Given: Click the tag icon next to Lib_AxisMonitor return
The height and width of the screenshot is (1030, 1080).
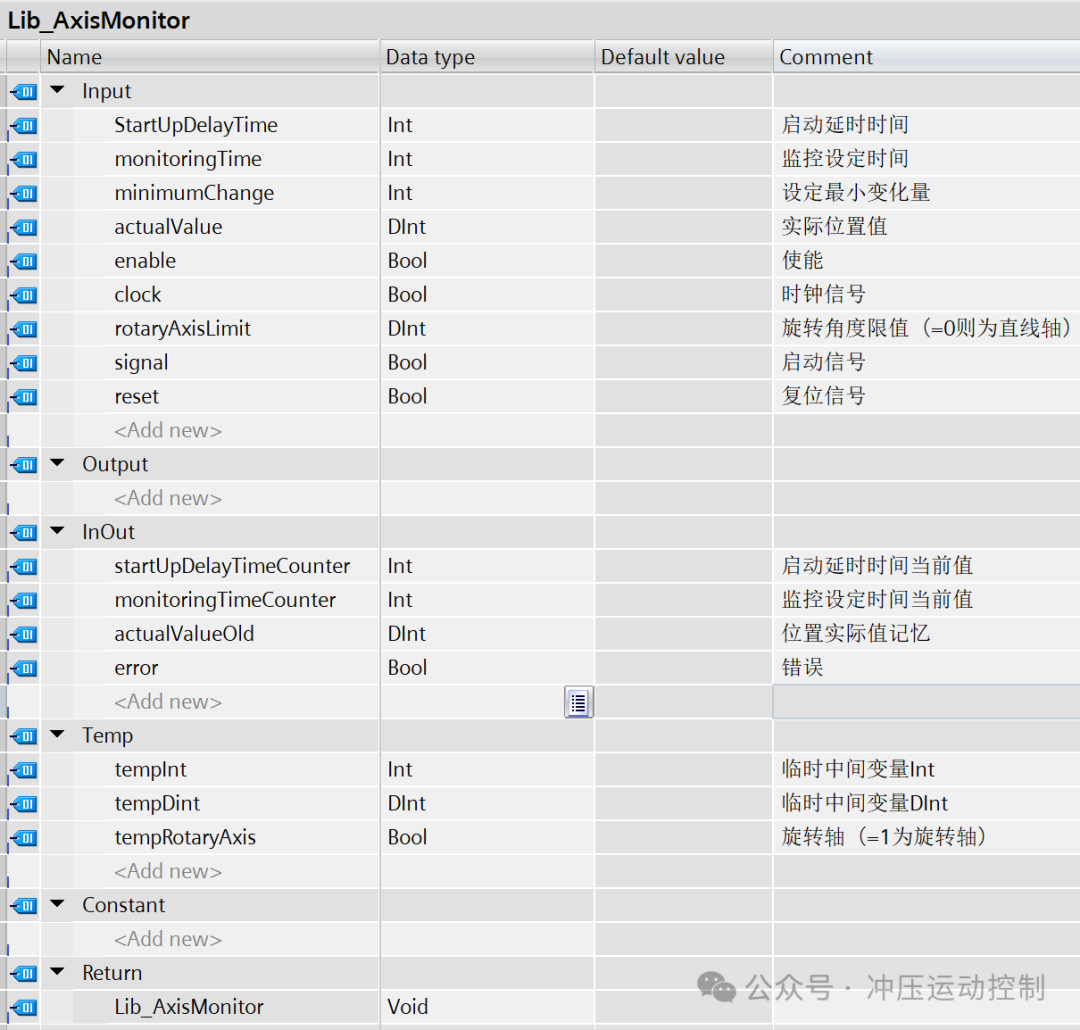Looking at the screenshot, I should [x=23, y=1007].
